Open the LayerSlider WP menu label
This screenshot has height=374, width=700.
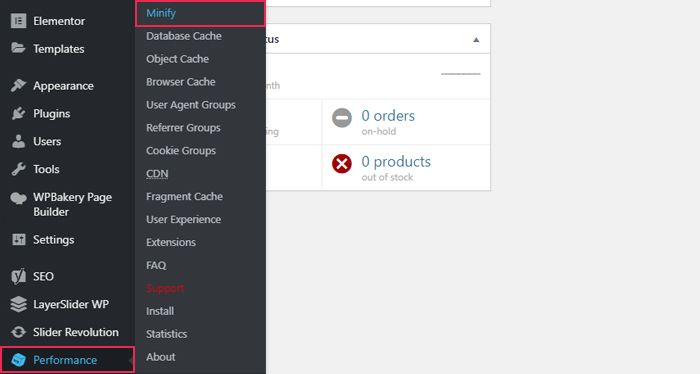[x=71, y=304]
